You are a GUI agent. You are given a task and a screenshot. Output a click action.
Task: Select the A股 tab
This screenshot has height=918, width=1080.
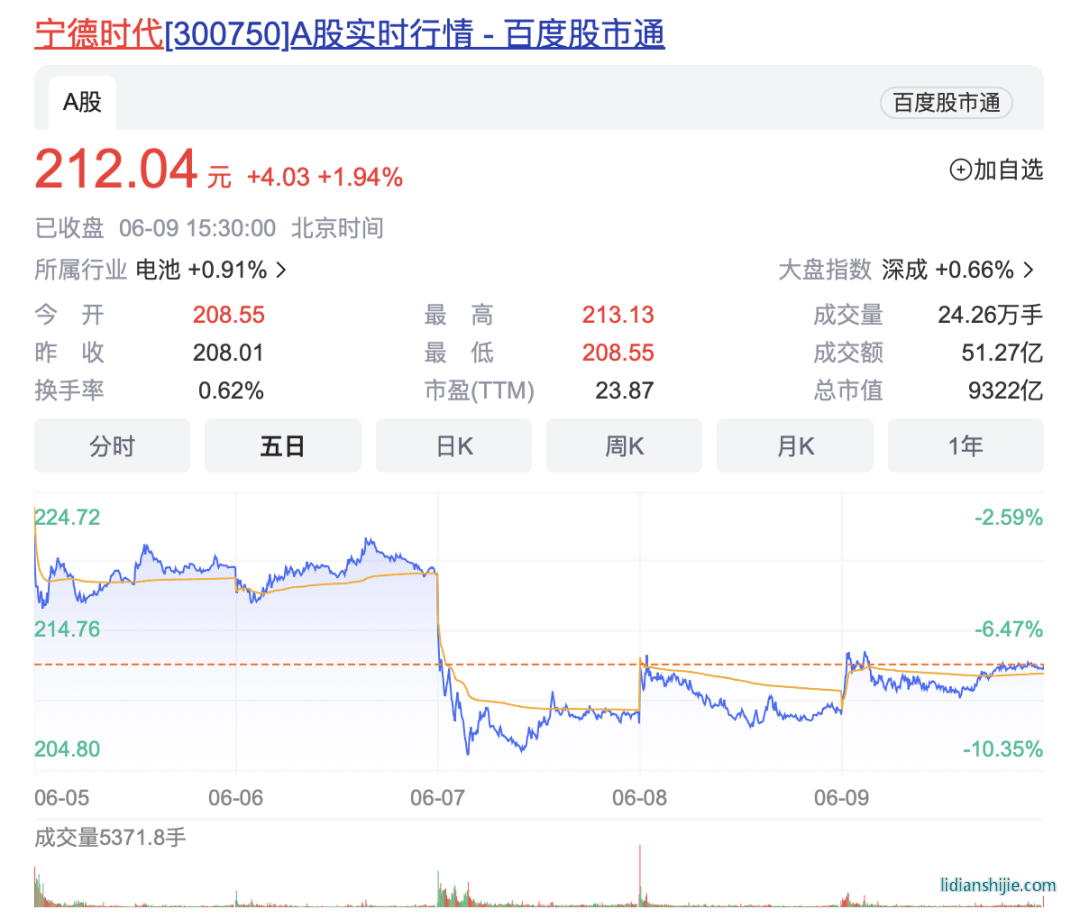[81, 102]
